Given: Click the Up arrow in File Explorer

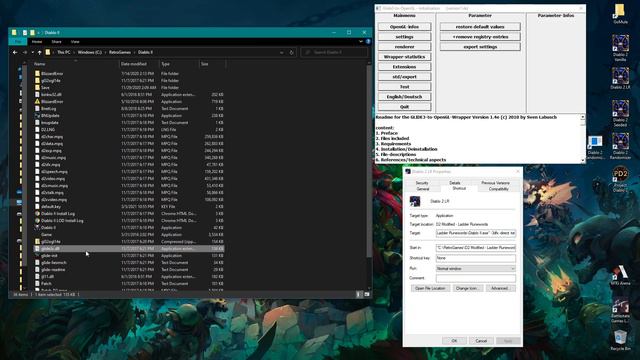Looking at the screenshot, I should pyautogui.click(x=40, y=52).
